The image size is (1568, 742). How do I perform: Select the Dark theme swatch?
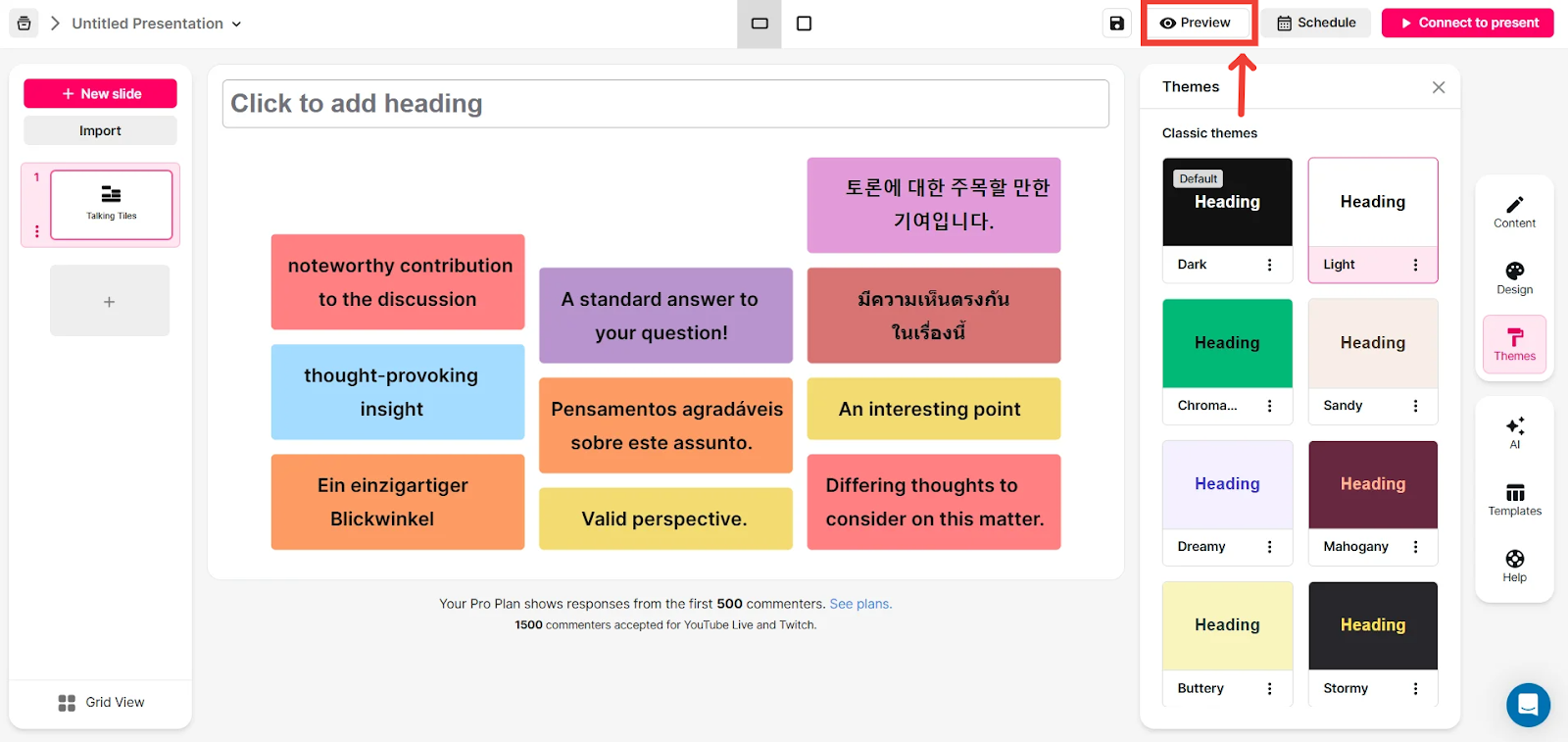click(1227, 202)
